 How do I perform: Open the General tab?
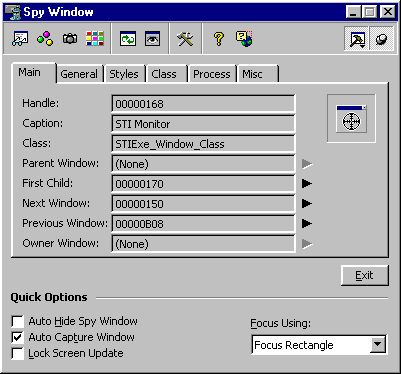click(79, 74)
